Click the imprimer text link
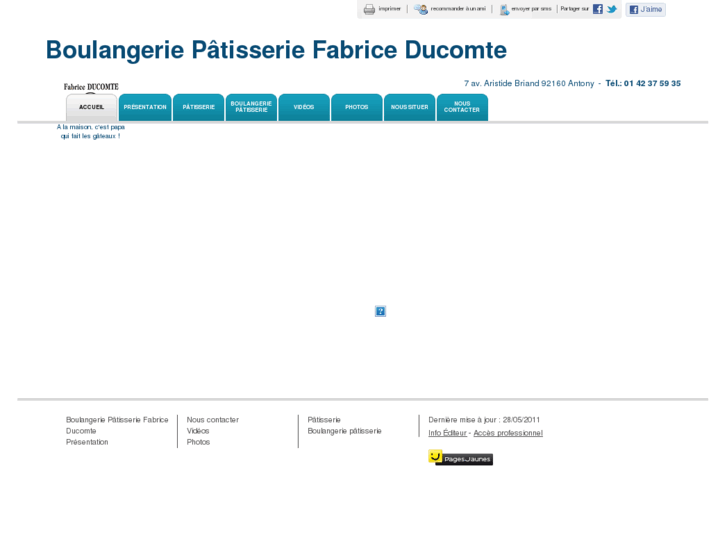Image resolution: width=727 pixels, height=545 pixels. (x=389, y=9)
